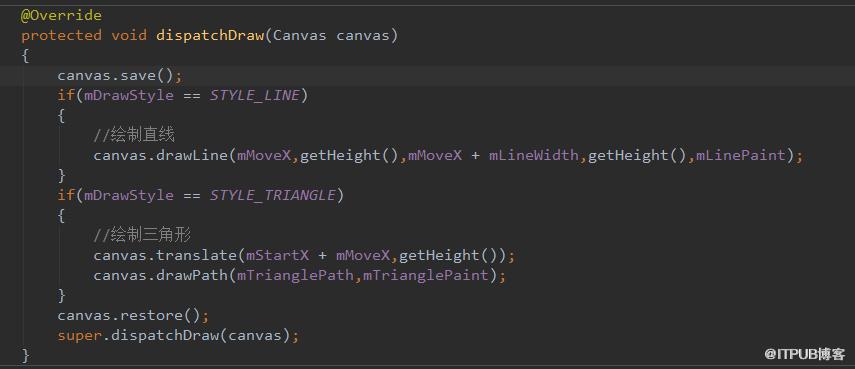The image size is (855, 369).
Task: Click the @ITPUB博客 watermark
Action: 805,354
